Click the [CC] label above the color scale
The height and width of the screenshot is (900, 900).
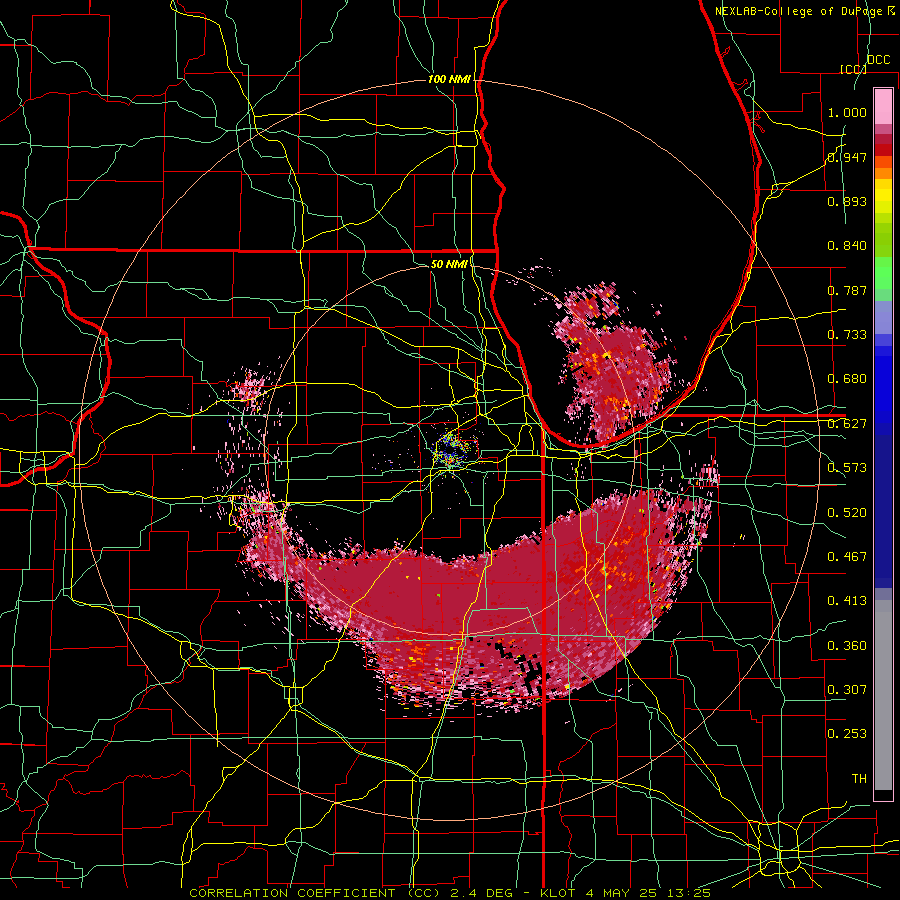click(x=853, y=69)
